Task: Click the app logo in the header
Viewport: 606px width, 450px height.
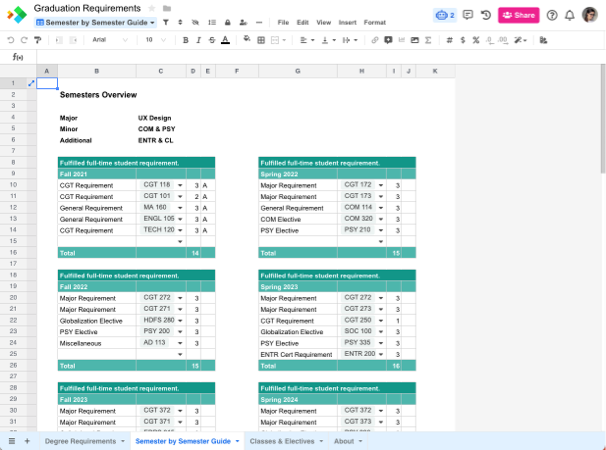Action: click(x=17, y=15)
